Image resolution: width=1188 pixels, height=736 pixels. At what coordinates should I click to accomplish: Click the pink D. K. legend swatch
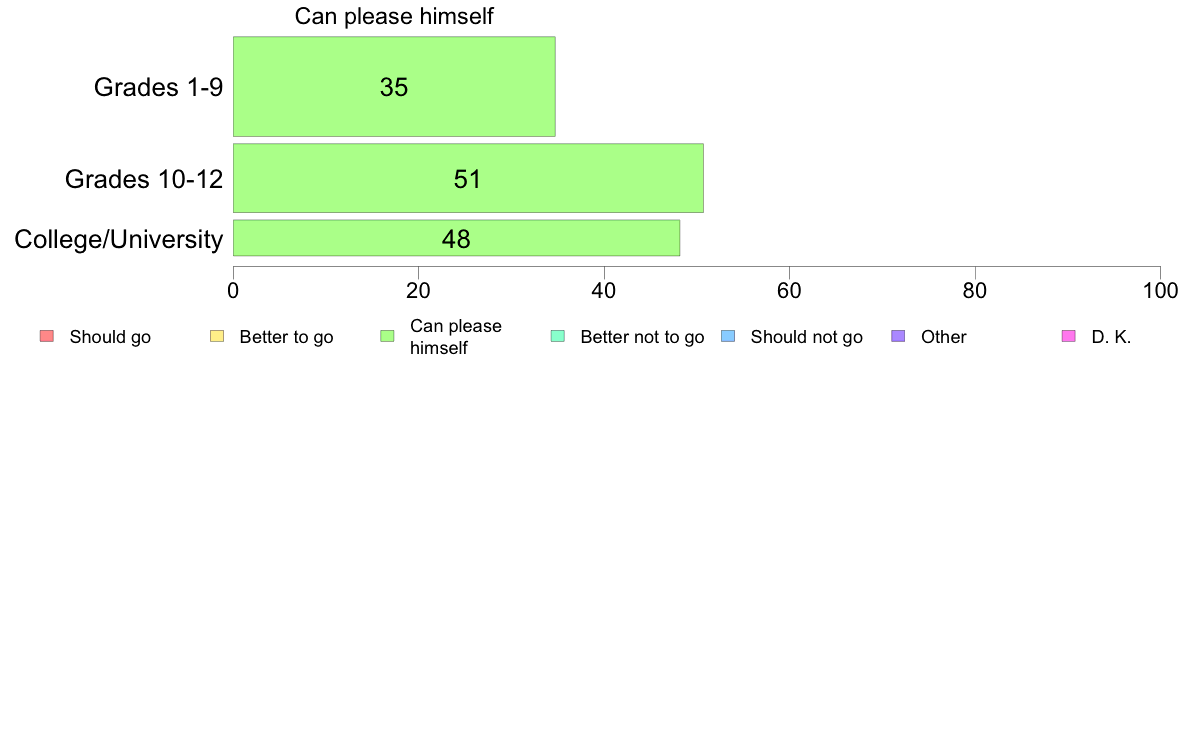click(1069, 336)
